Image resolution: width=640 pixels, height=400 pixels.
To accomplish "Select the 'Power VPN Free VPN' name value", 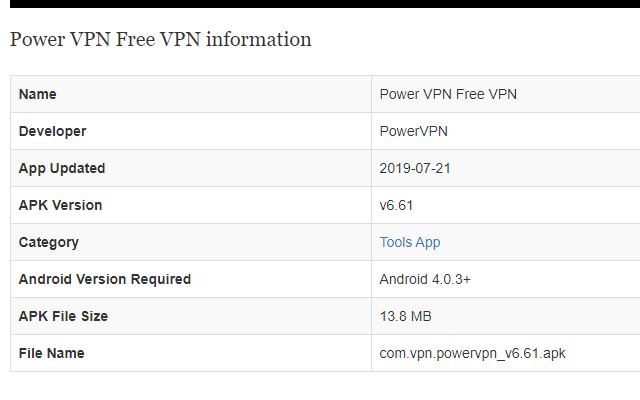I will coord(448,94).
